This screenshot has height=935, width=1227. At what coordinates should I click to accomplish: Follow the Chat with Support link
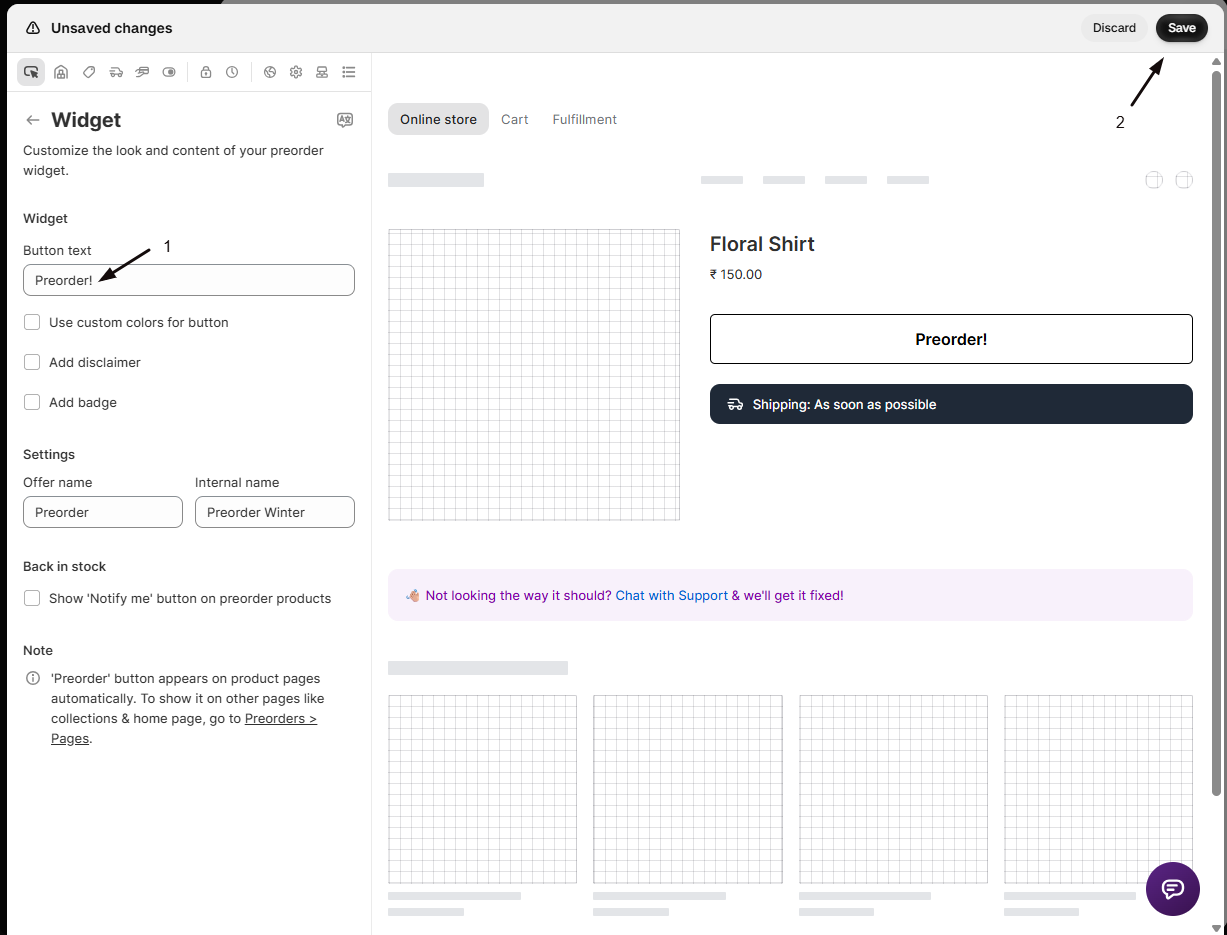(x=672, y=595)
